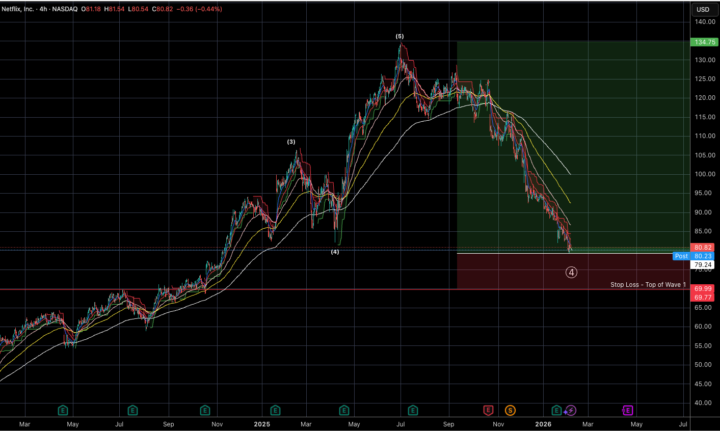Click the purple lightning bolt event icon
Viewport: 720px width, 431px height.
point(570,410)
